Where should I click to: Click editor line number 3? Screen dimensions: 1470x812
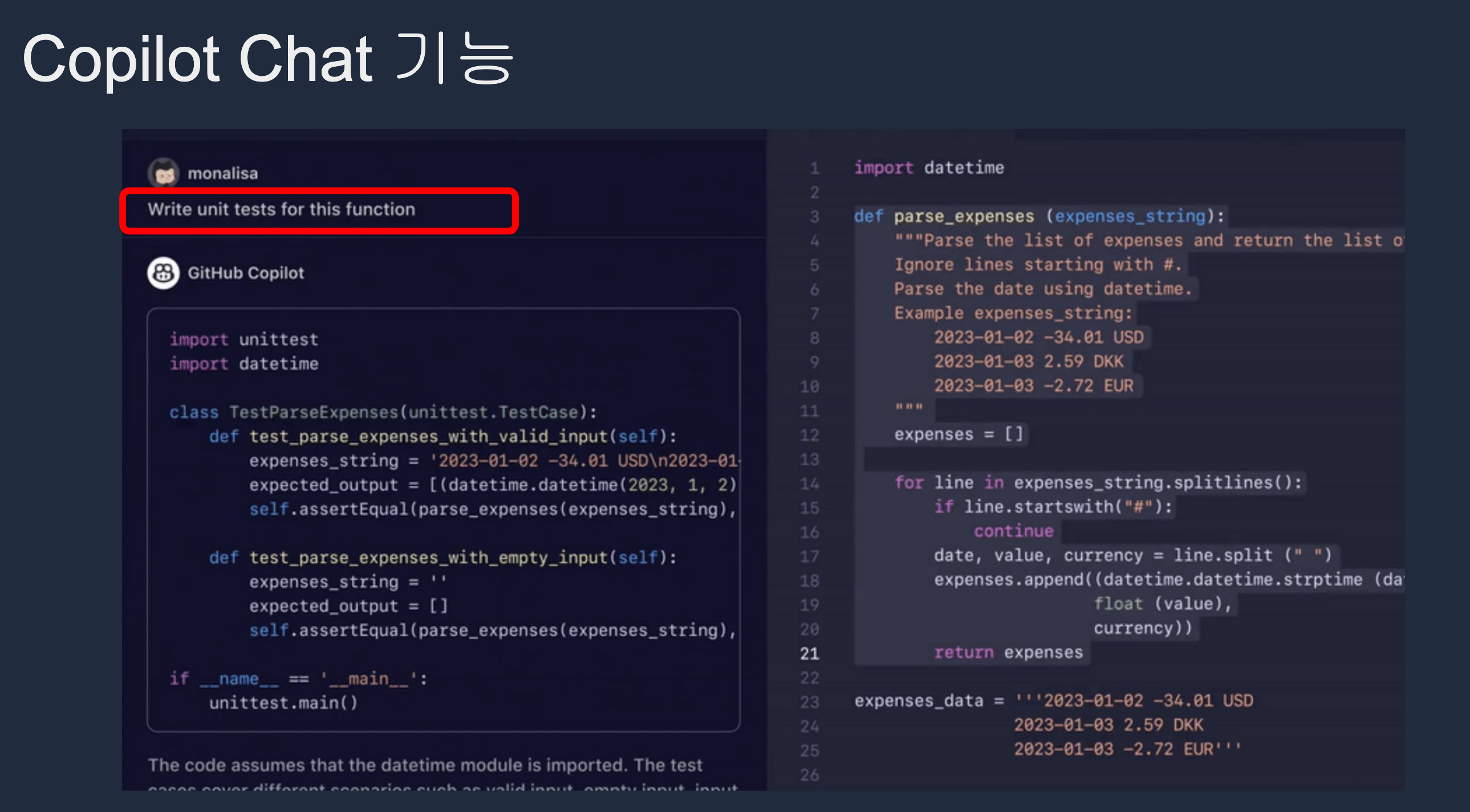click(x=814, y=217)
